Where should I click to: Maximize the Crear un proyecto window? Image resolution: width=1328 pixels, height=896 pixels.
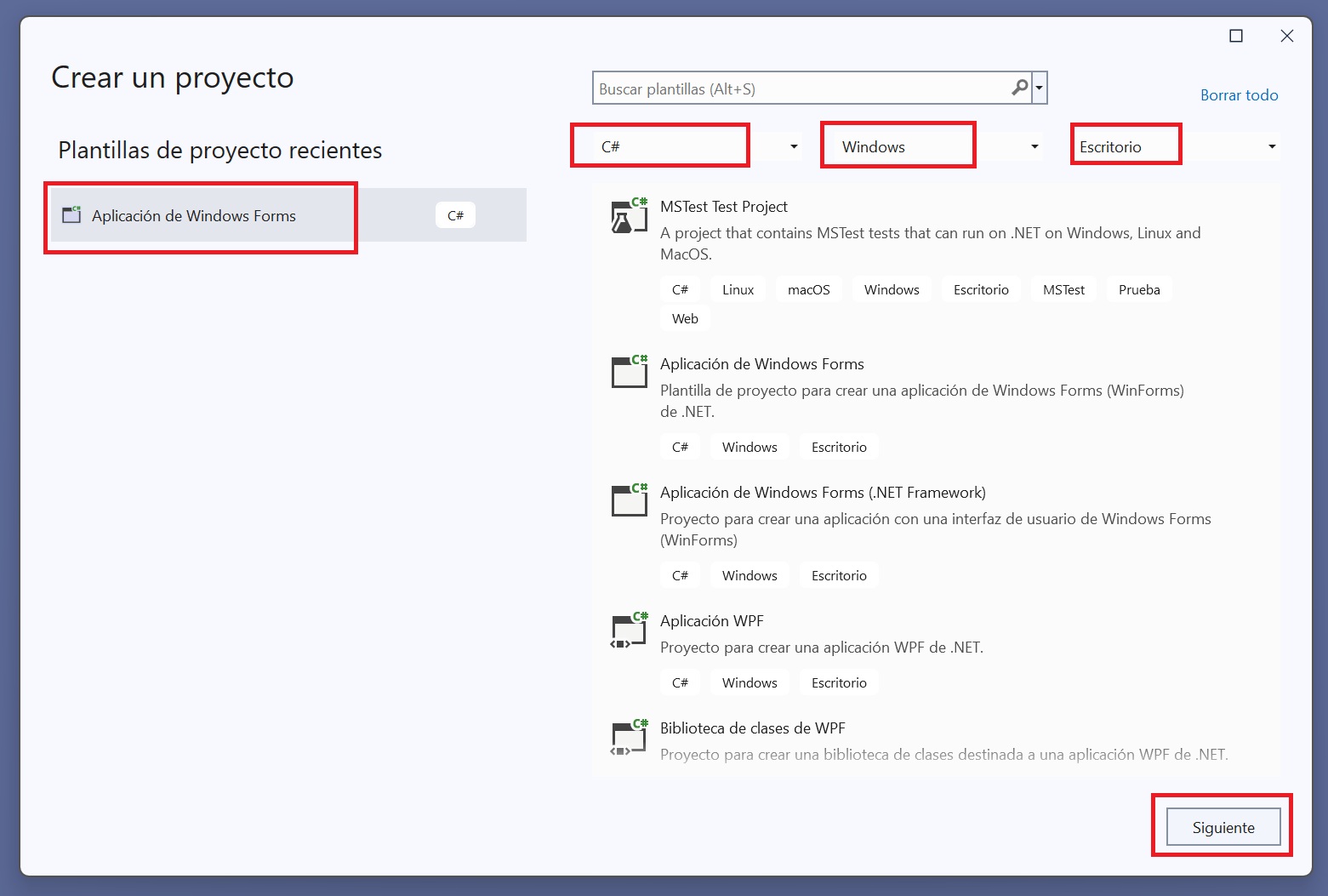click(1236, 36)
